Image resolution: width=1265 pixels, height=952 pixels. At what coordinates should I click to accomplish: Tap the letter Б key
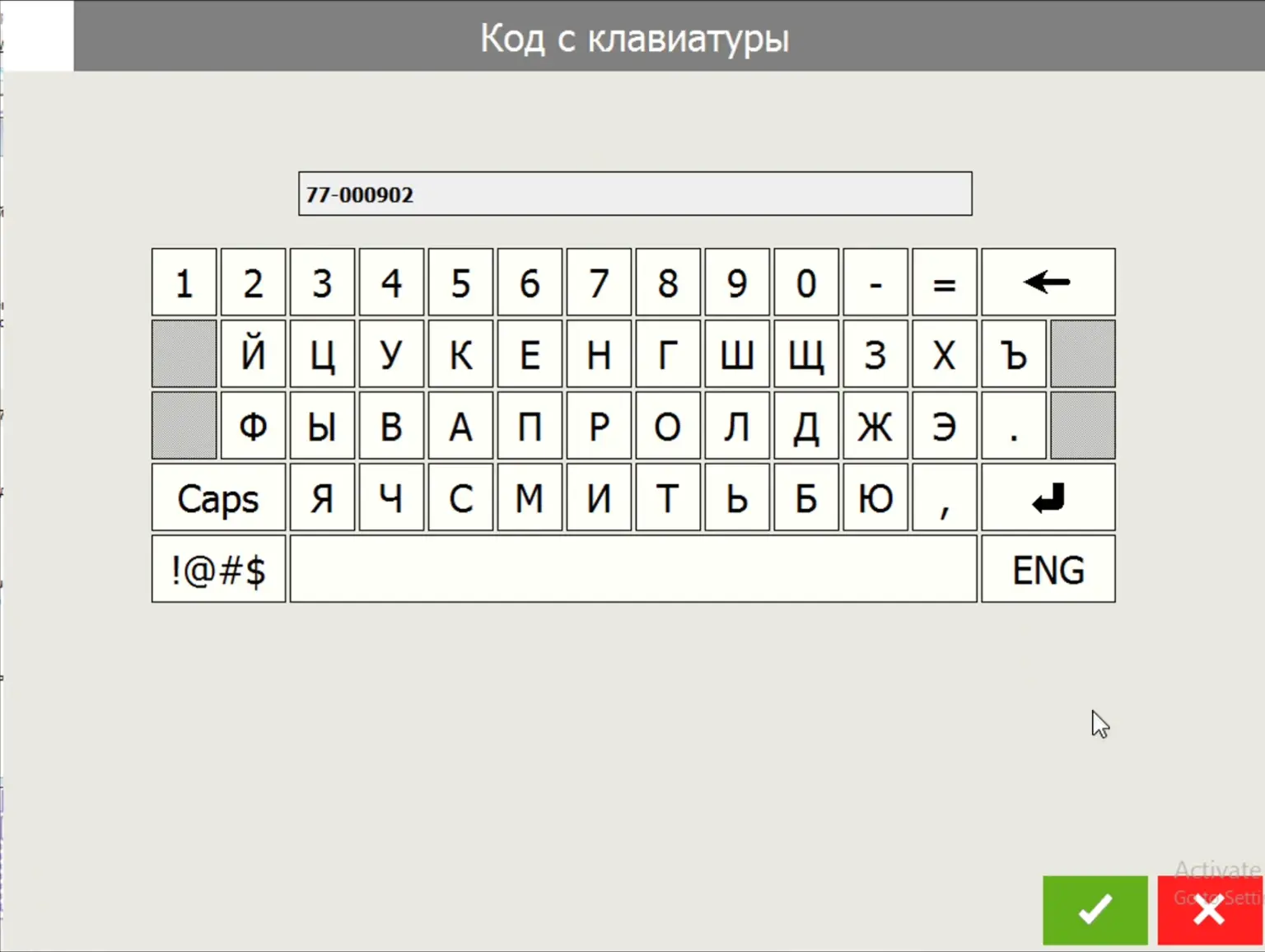pyautogui.click(x=806, y=497)
